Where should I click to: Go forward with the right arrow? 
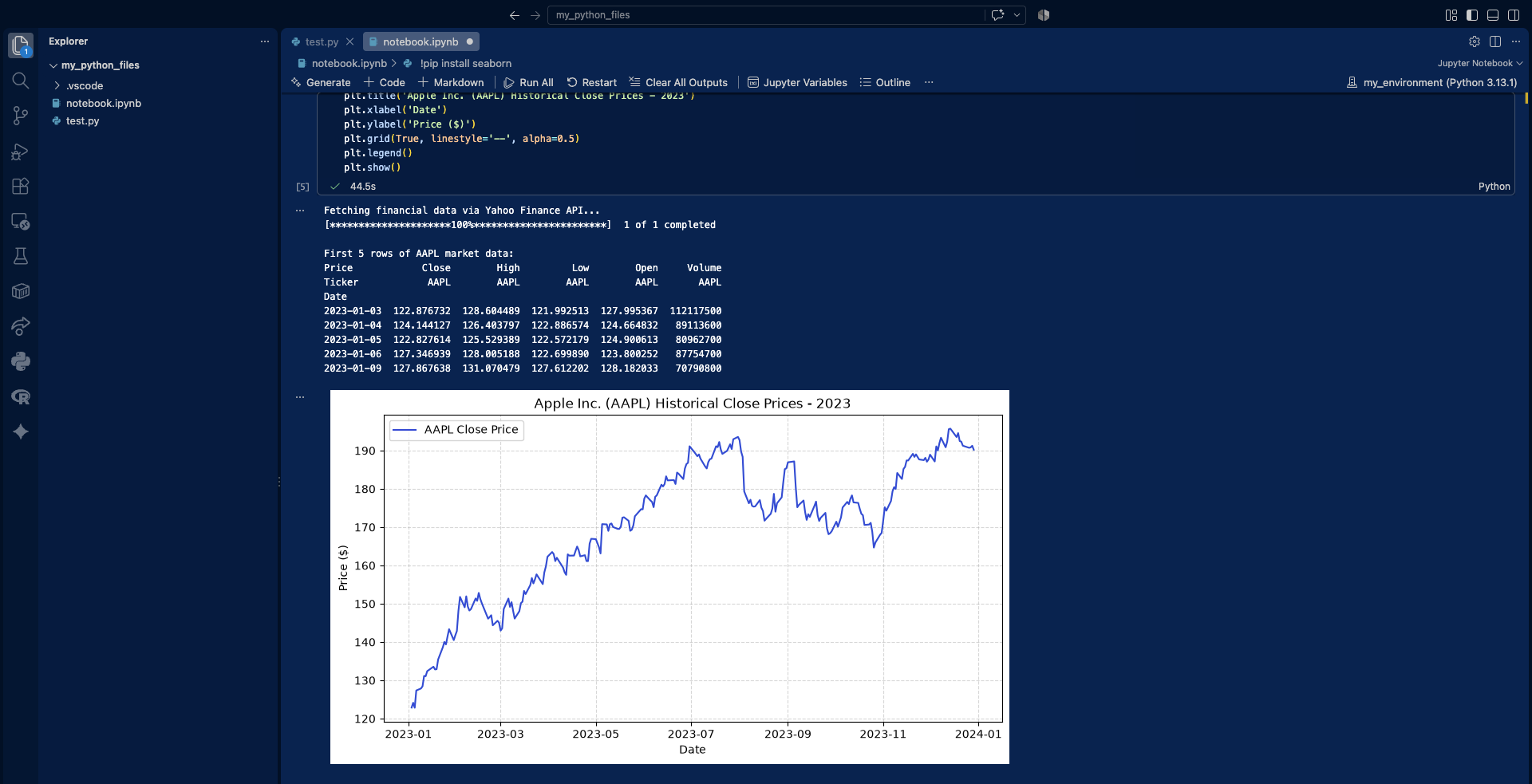[x=535, y=15]
